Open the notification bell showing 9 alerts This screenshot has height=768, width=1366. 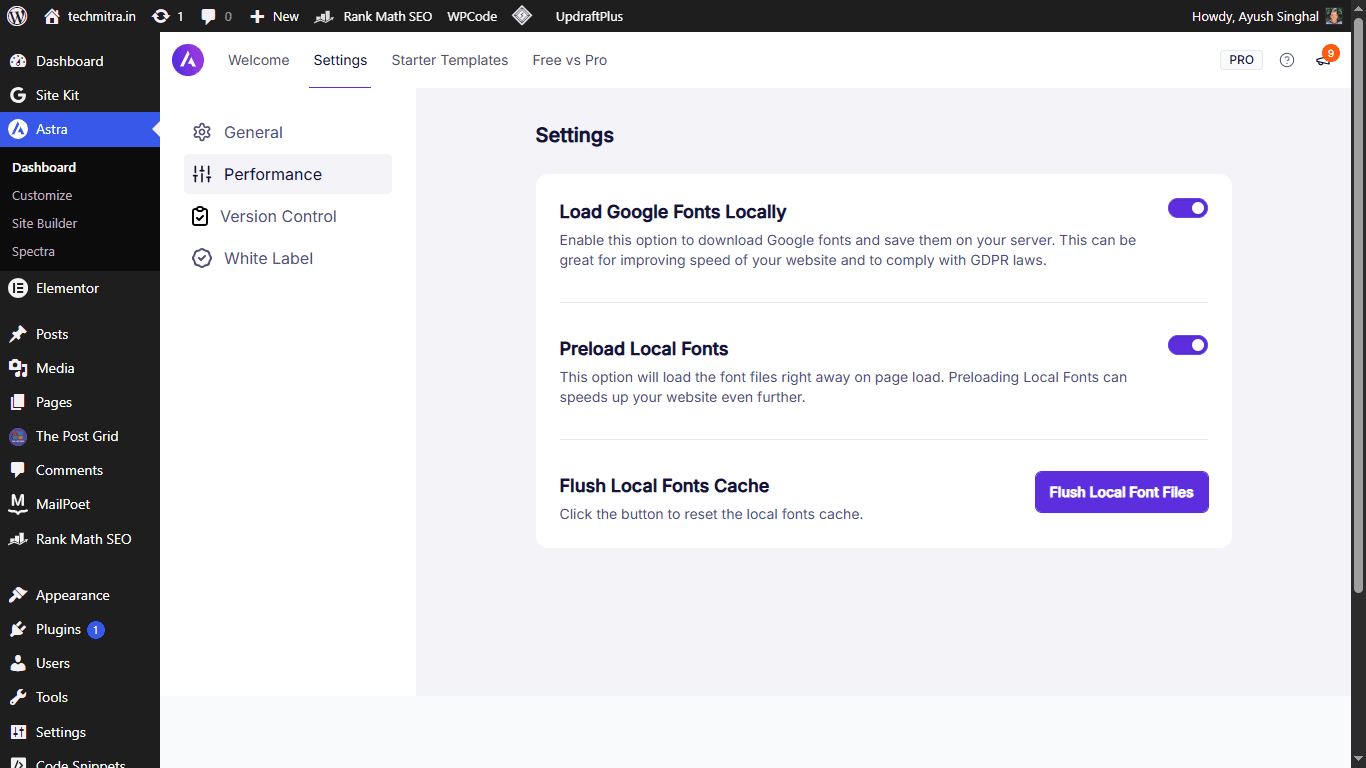(1323, 61)
